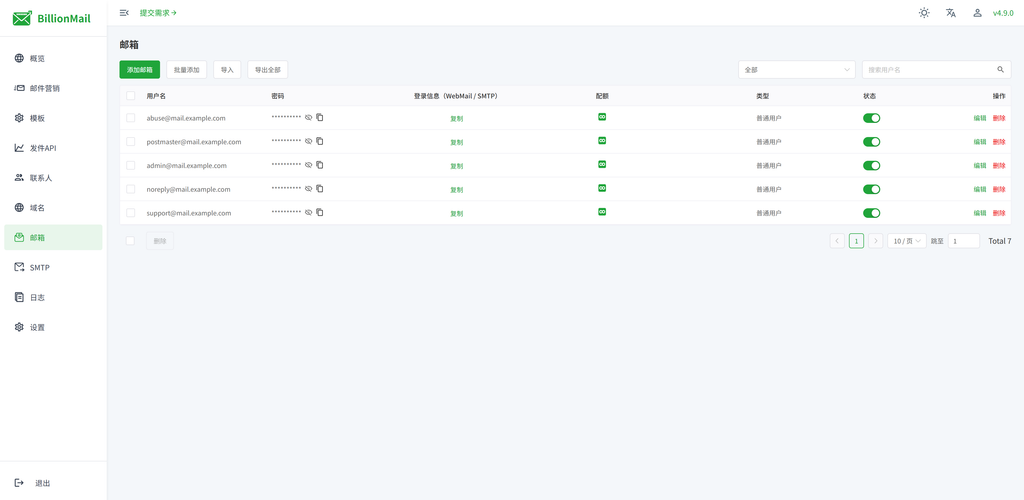Copy password for support@mail.example.com
Viewport: 1024px width, 500px height.
pyautogui.click(x=319, y=212)
